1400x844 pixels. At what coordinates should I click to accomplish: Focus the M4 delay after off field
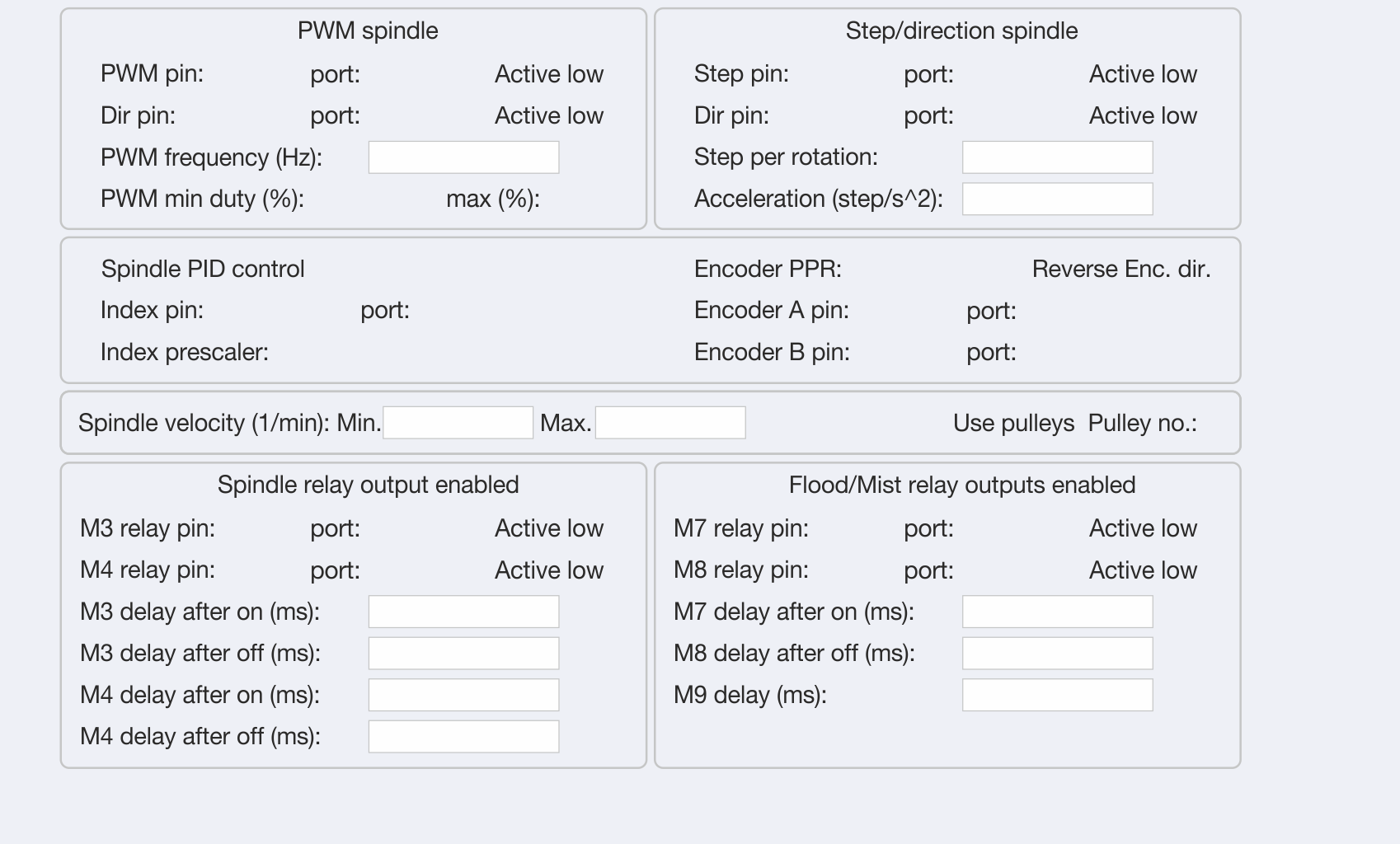tap(463, 737)
